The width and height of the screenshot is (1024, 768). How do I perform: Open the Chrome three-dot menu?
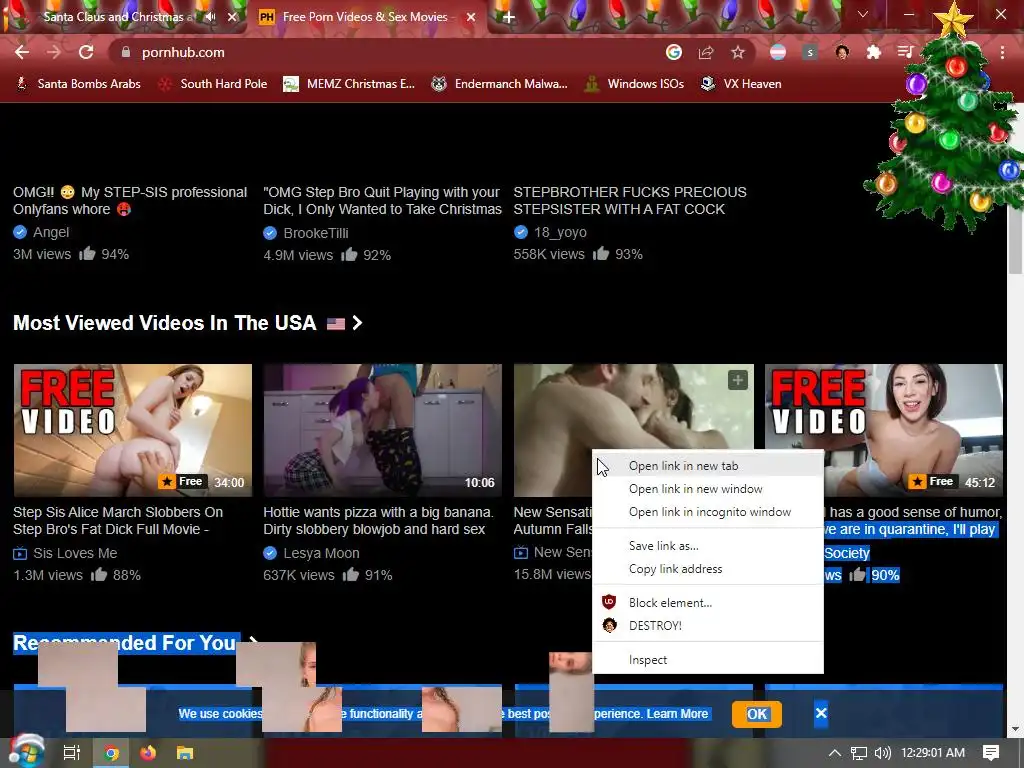pyautogui.click(x=1002, y=52)
